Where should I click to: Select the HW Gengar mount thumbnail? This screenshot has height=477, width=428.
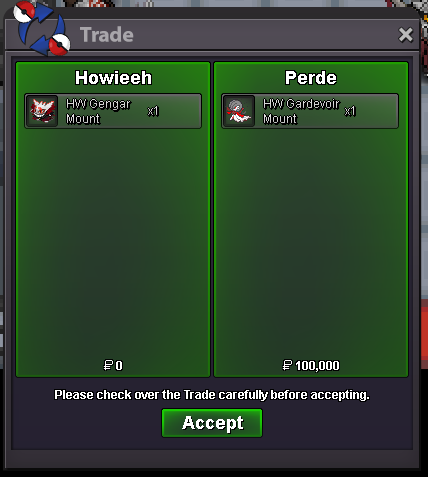click(x=42, y=111)
